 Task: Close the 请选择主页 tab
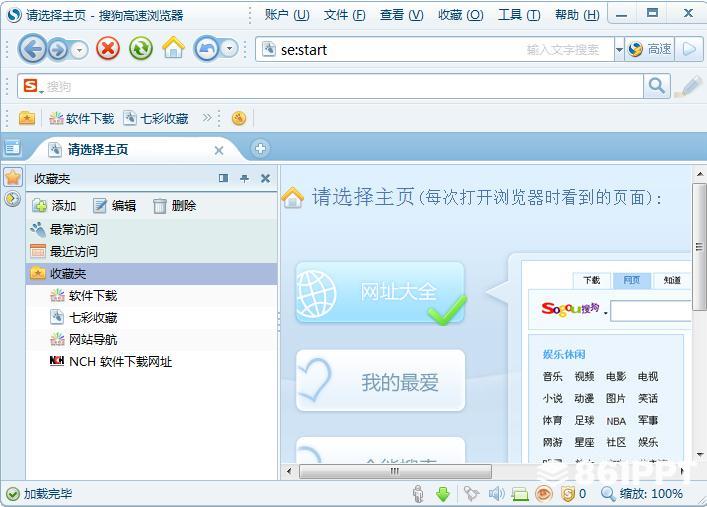(x=219, y=150)
